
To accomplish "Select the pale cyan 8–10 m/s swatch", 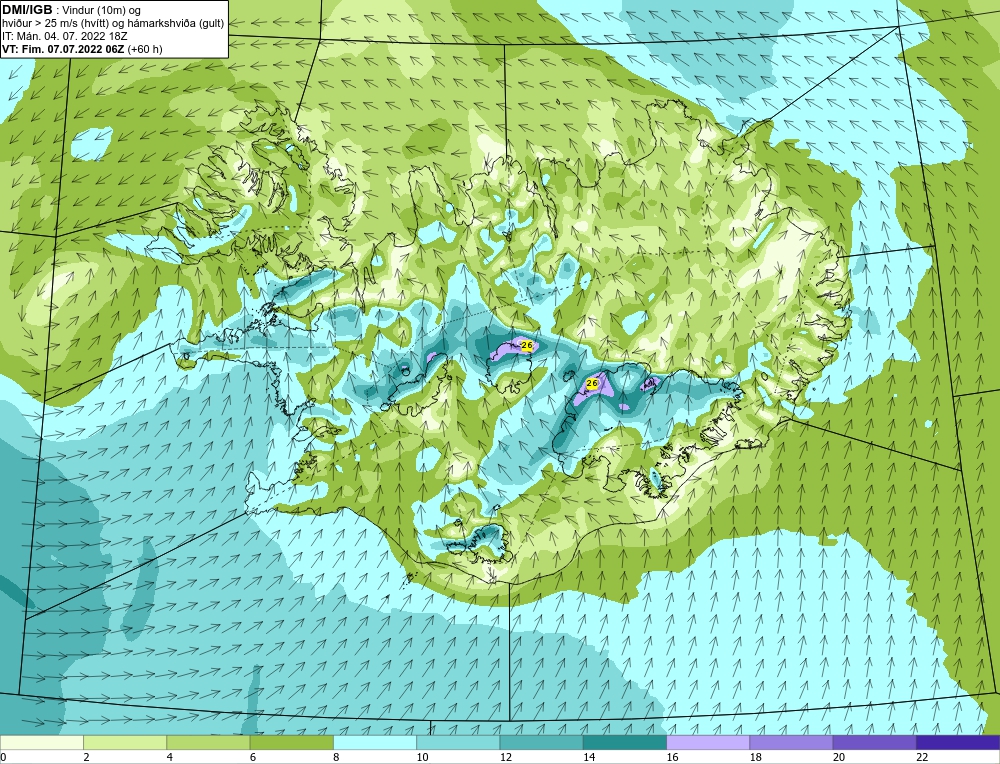I will coord(375,742).
